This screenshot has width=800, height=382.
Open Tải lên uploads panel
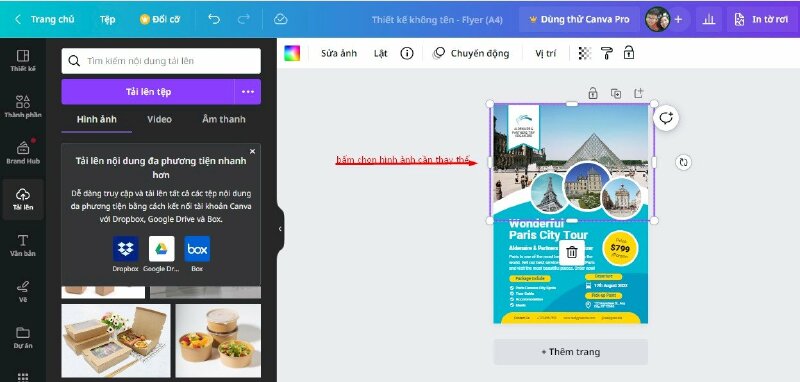click(22, 199)
